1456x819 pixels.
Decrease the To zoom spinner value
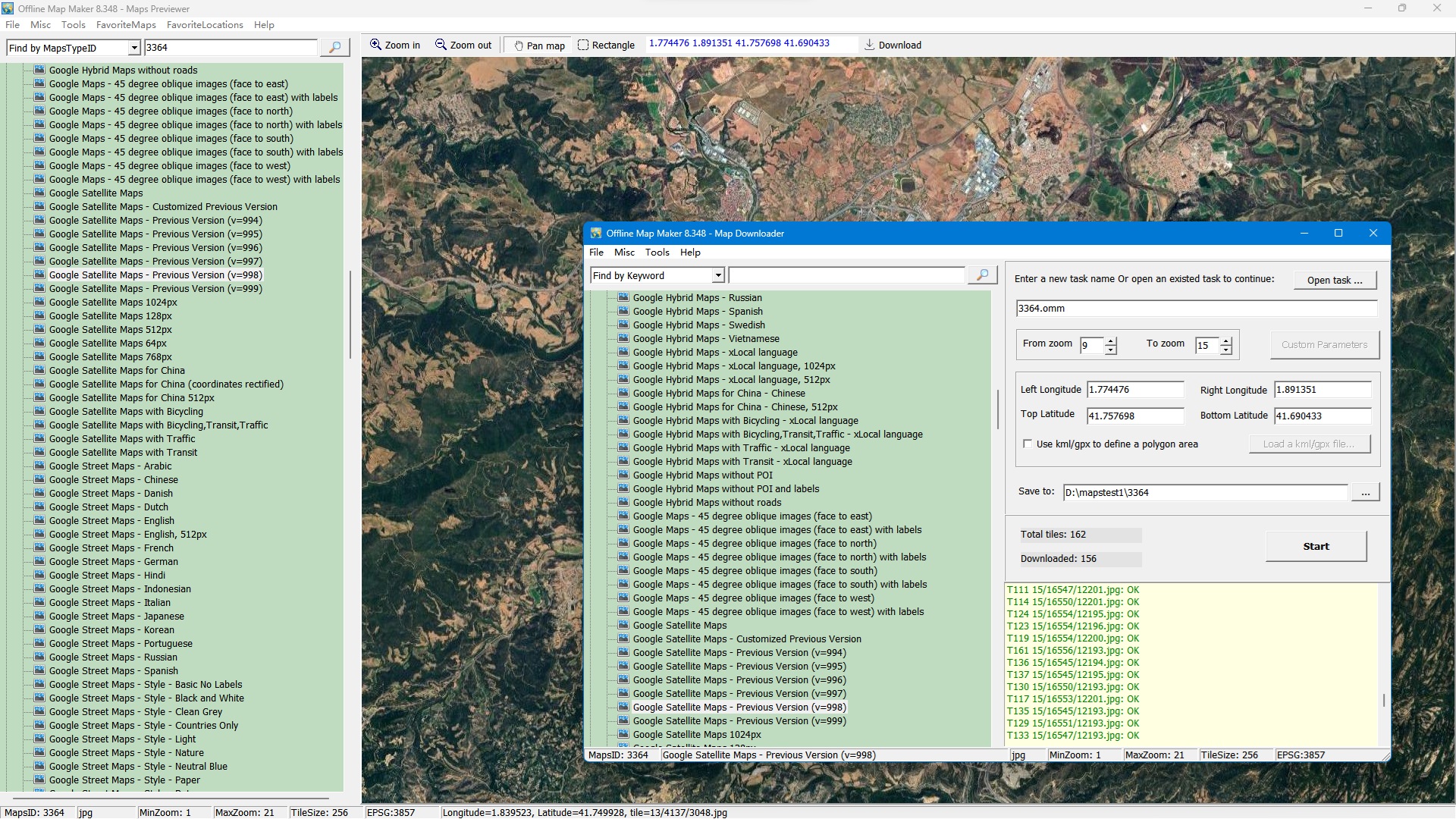1226,350
